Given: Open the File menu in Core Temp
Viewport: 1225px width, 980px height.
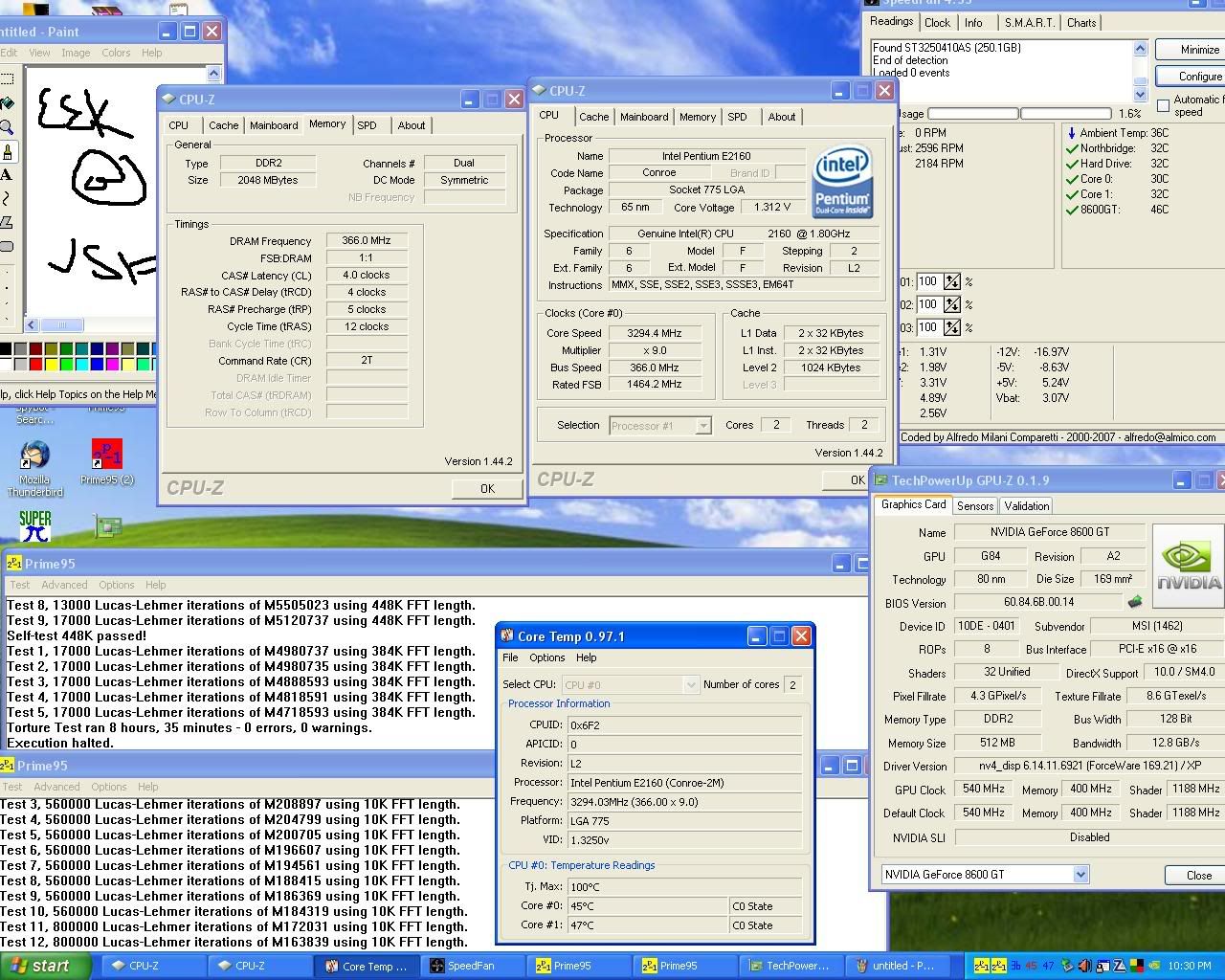Looking at the screenshot, I should click(x=510, y=657).
